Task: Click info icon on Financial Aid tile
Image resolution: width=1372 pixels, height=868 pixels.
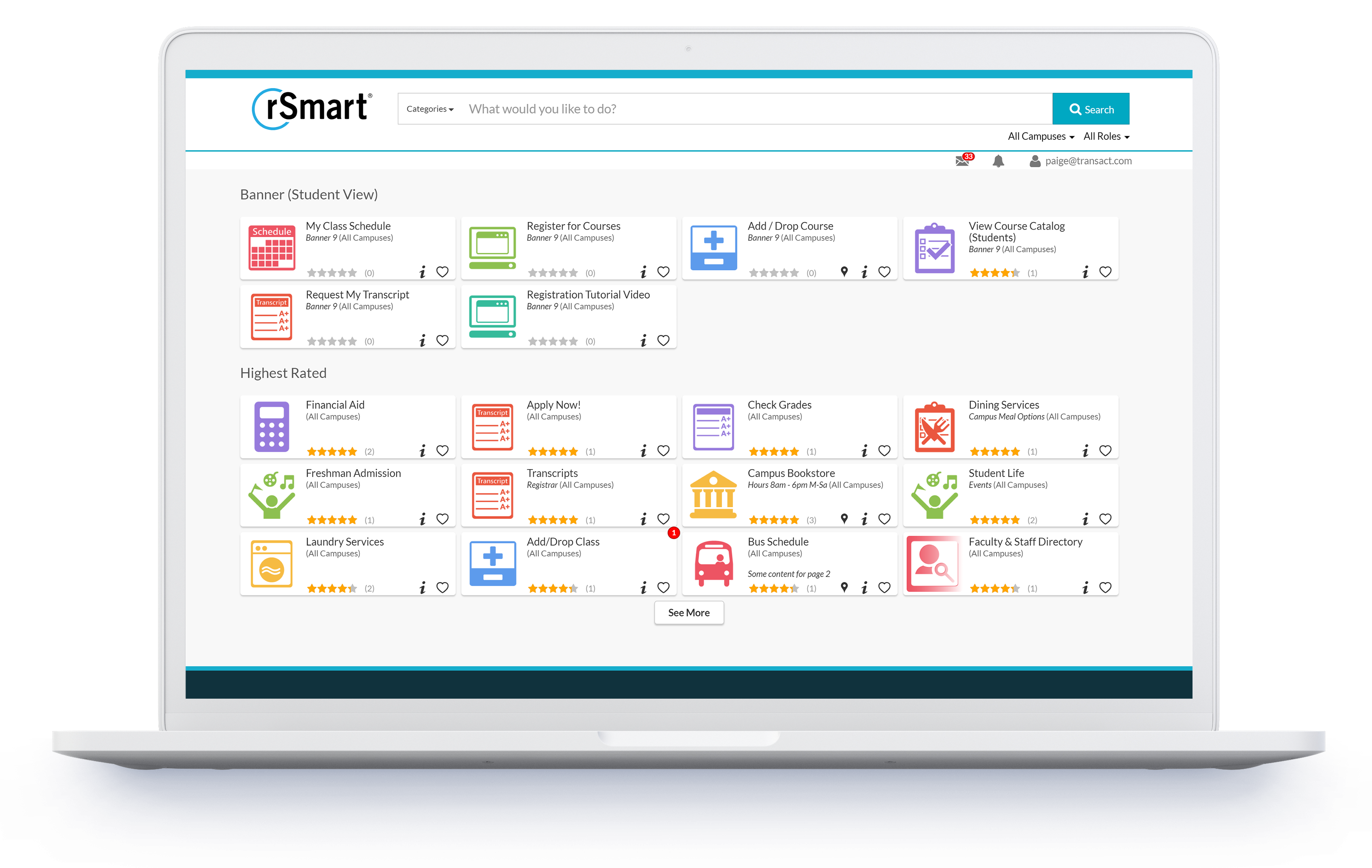Action: (x=422, y=451)
